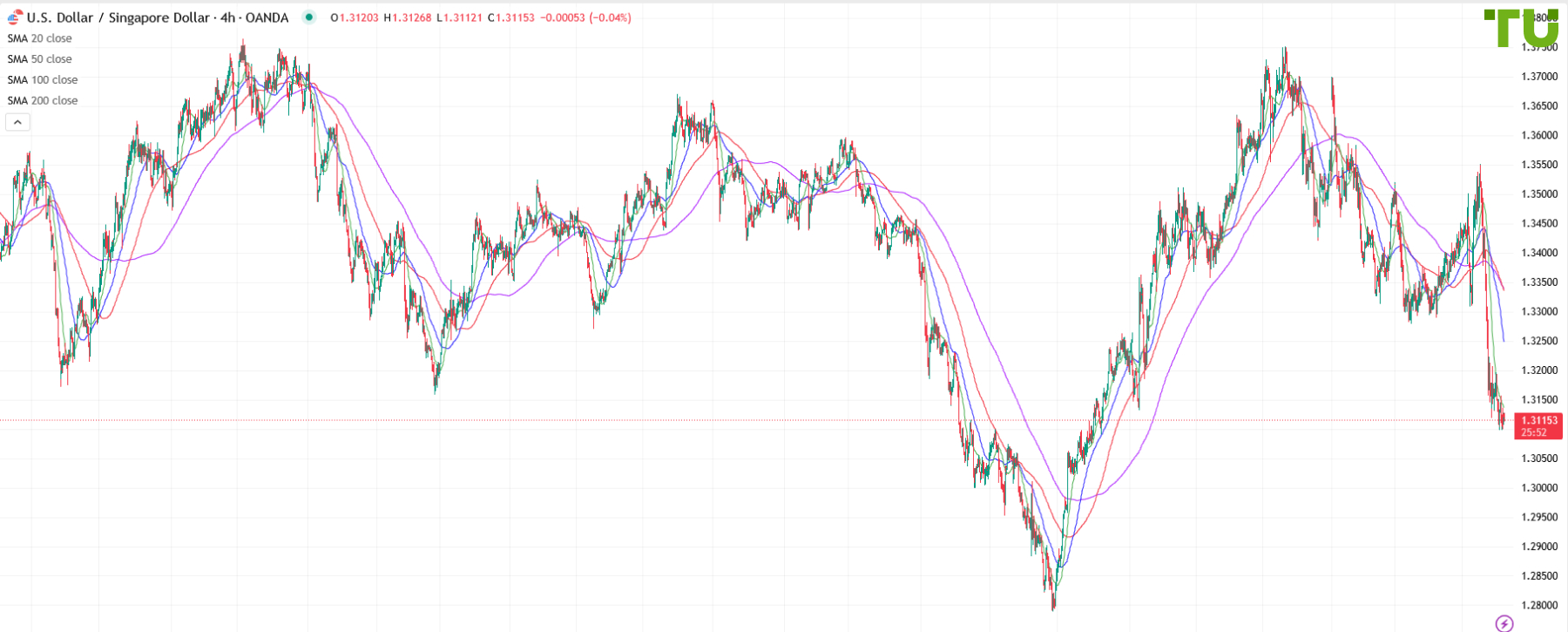Screen dimensions: 1568x632
Task: Collapse the indicator legend with chevron
Action: 17,122
